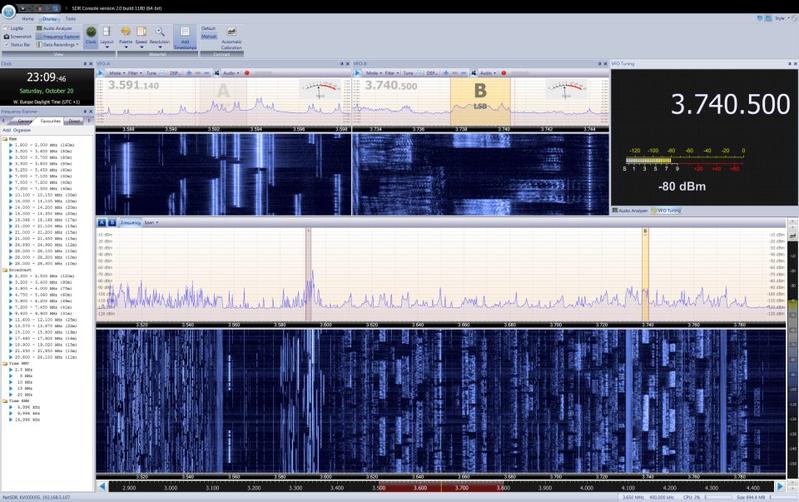Toggle the Logfile checkbox in ribbon
The width and height of the screenshot is (799, 502).
14,29
